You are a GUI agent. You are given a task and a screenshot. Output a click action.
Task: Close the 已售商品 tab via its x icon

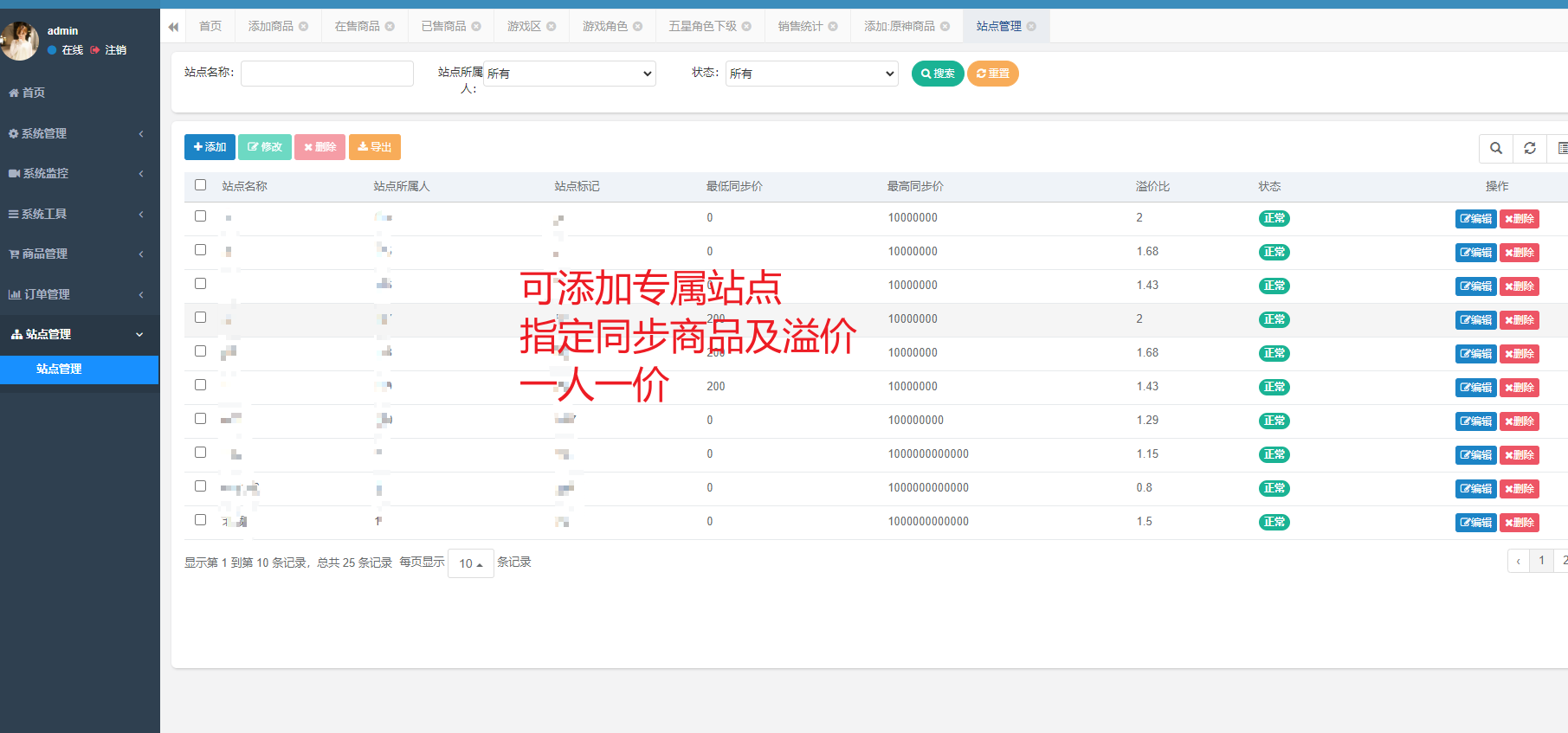[x=476, y=27]
